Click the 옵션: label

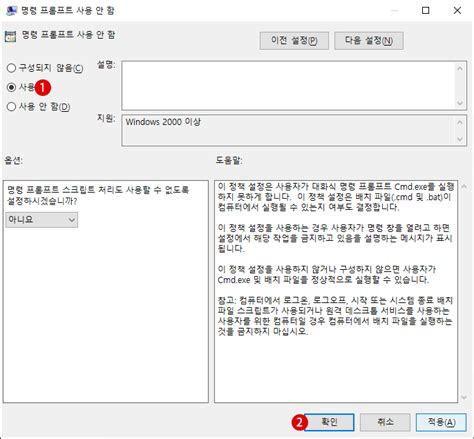coord(13,161)
